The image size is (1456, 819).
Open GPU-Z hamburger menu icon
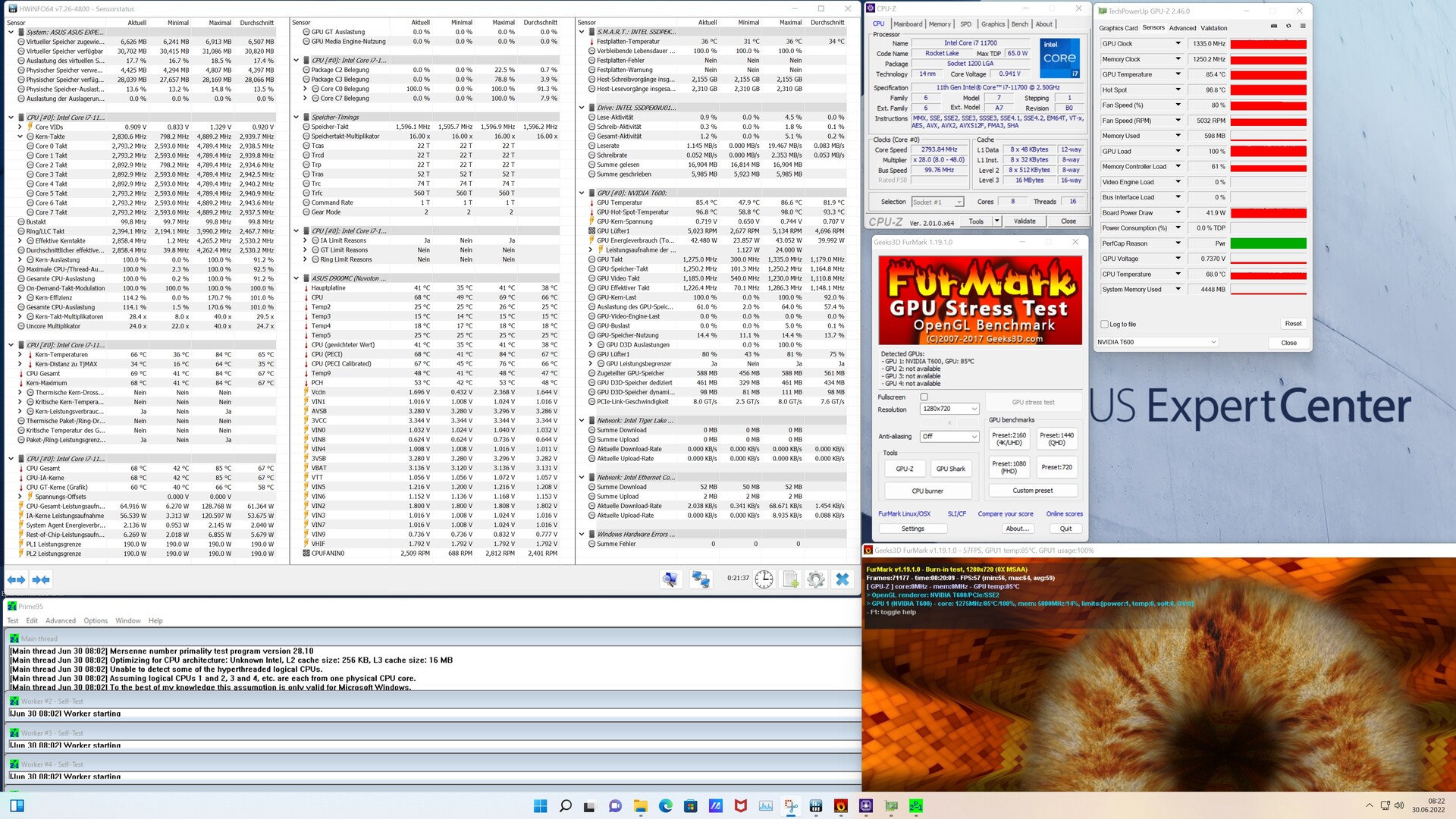pos(1303,27)
